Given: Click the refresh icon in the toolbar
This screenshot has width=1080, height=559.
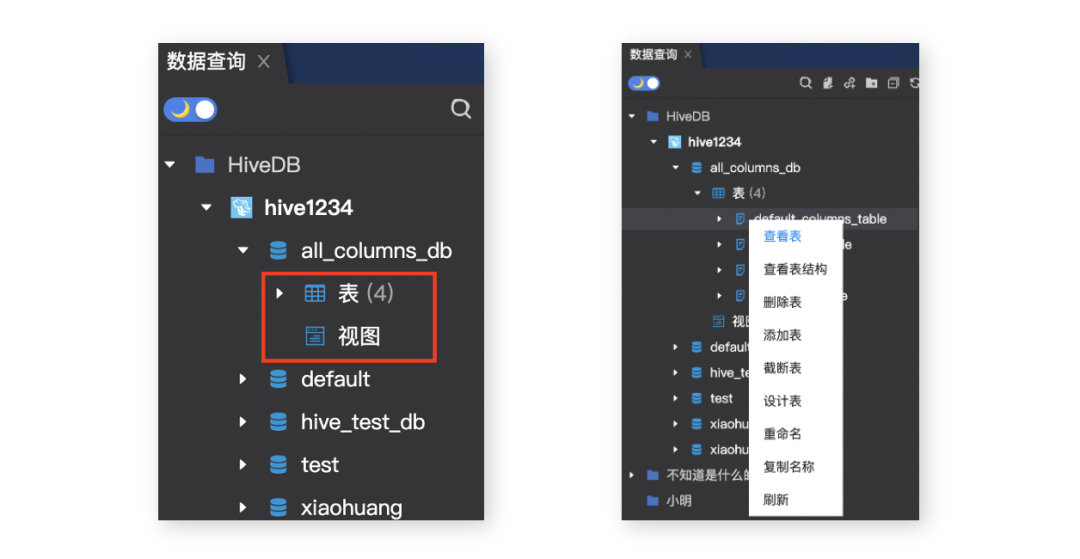Looking at the screenshot, I should 914,83.
